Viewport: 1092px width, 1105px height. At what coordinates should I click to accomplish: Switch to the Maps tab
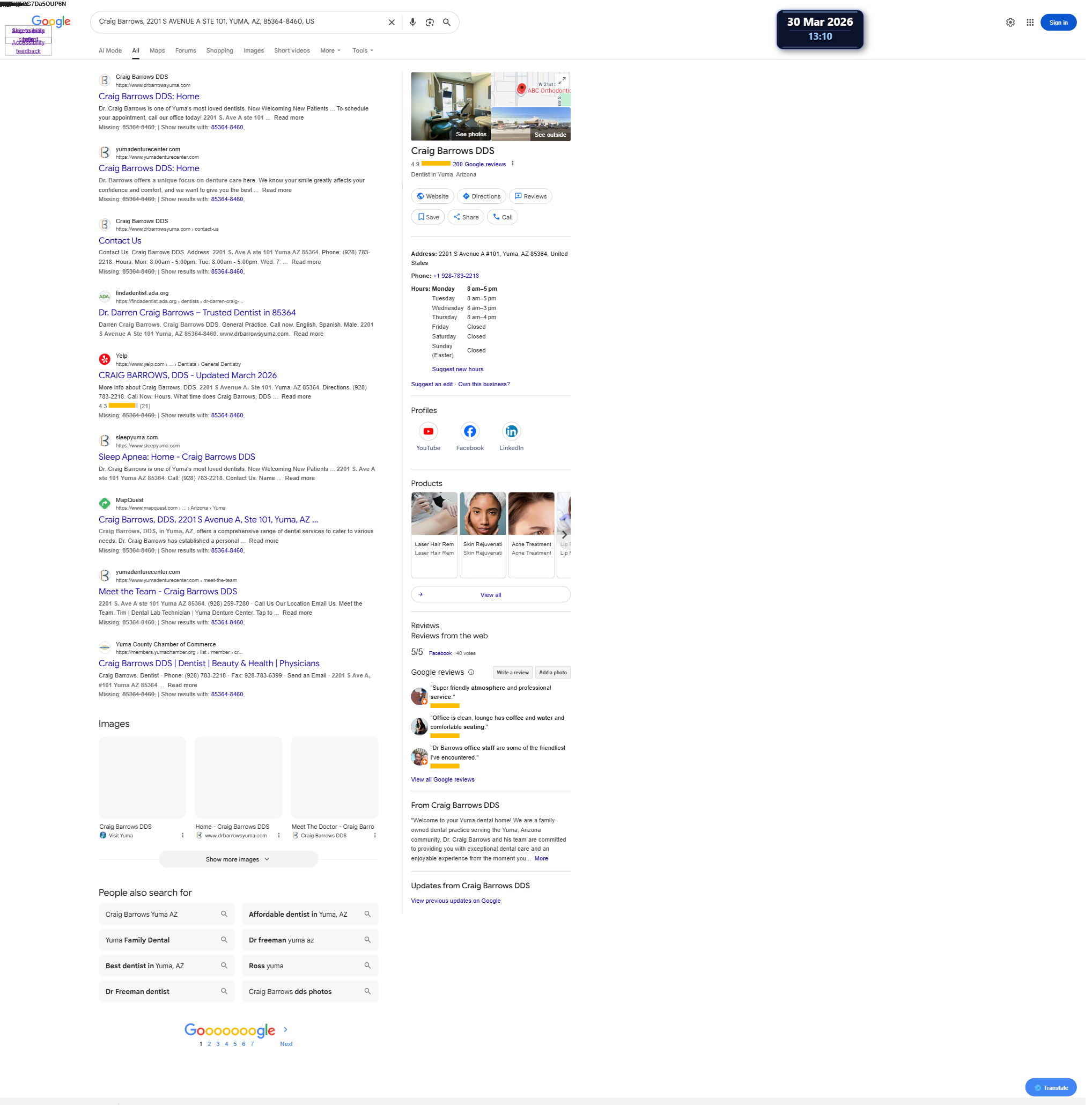pos(157,50)
